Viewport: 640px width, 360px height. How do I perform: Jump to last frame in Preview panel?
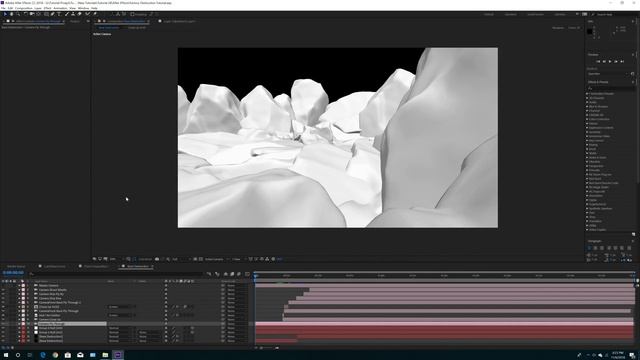pos(622,61)
